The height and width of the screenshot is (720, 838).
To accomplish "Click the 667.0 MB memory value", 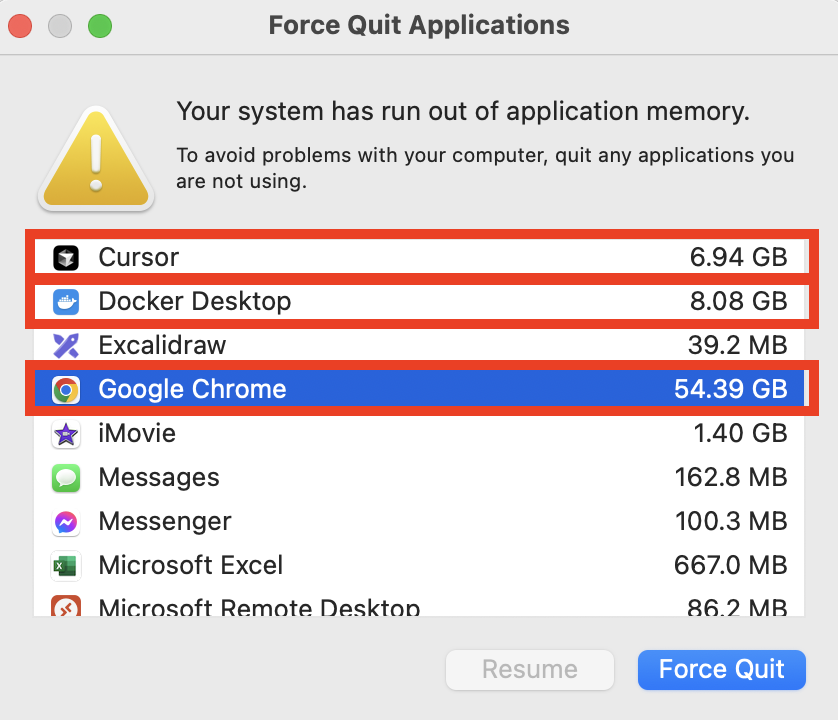I will coord(731,566).
